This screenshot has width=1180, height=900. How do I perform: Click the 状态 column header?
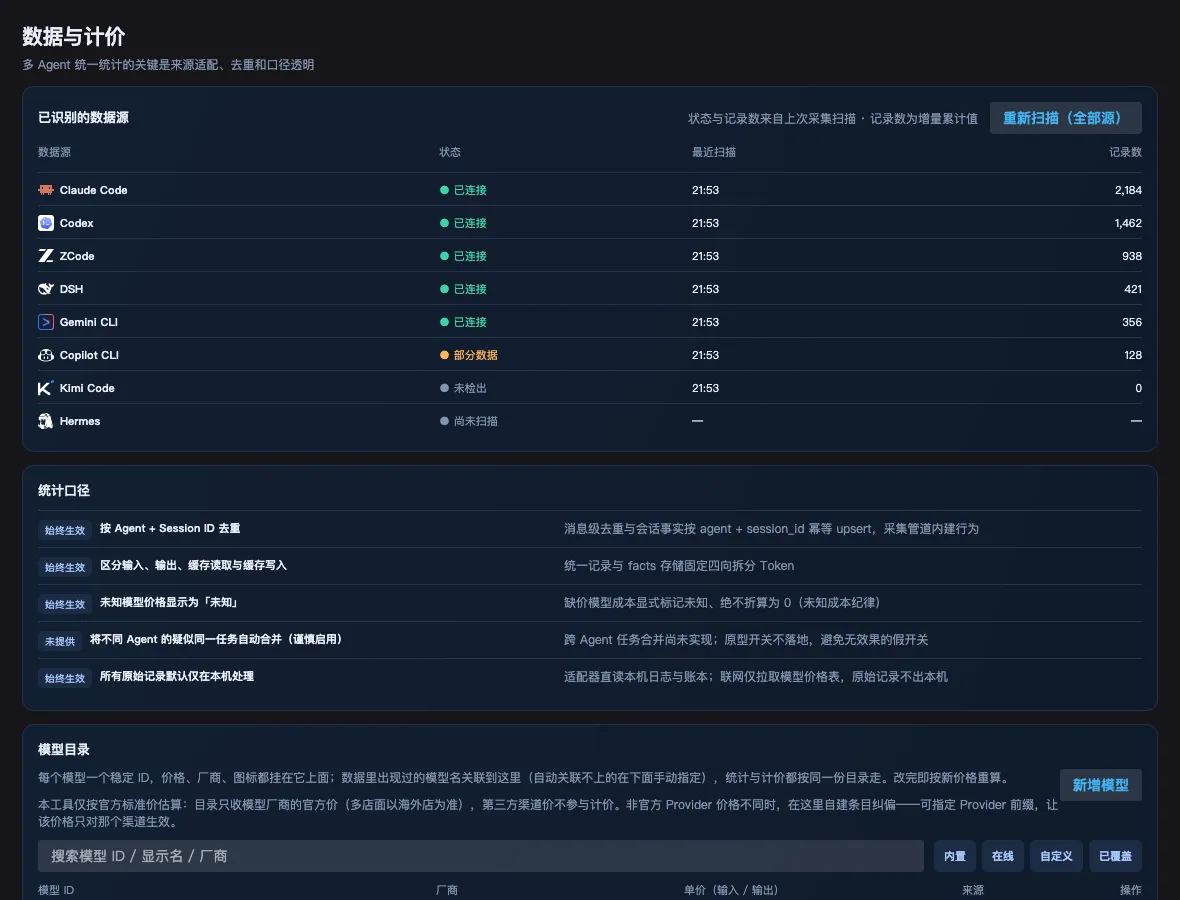450,152
